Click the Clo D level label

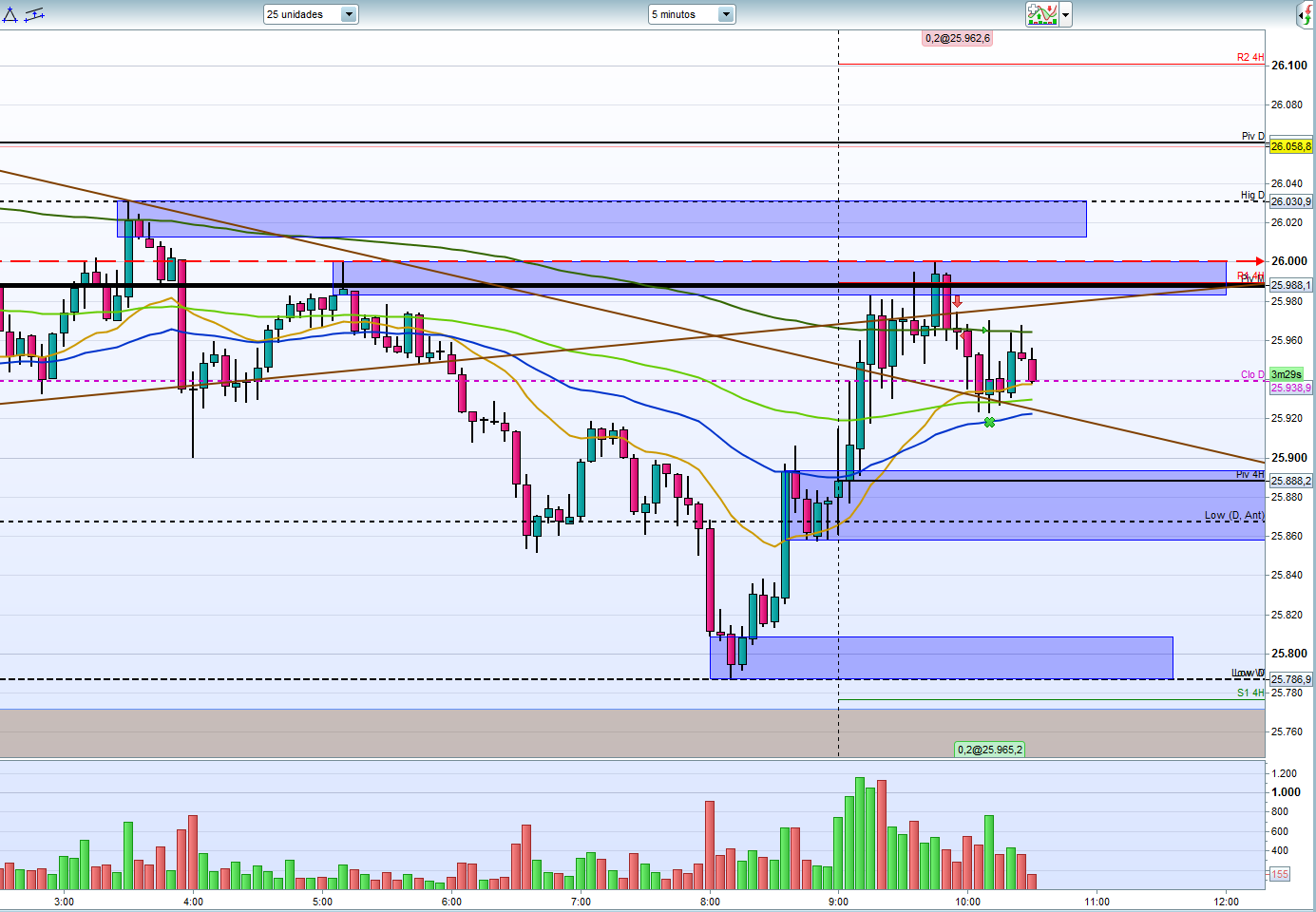pyautogui.click(x=1252, y=374)
